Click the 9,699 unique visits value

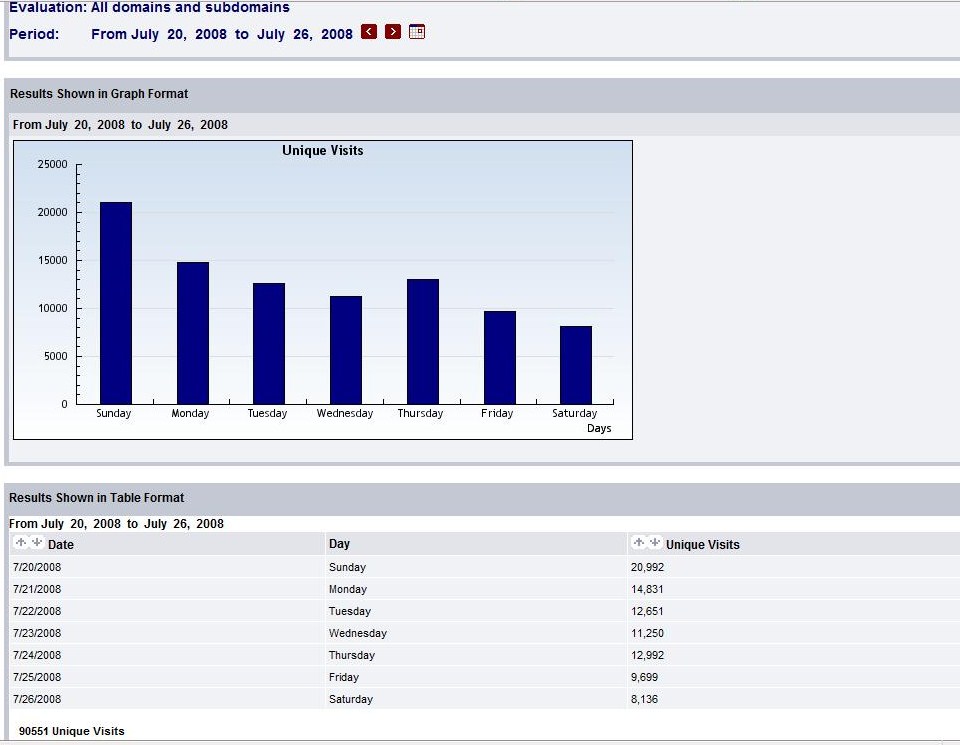[x=644, y=677]
